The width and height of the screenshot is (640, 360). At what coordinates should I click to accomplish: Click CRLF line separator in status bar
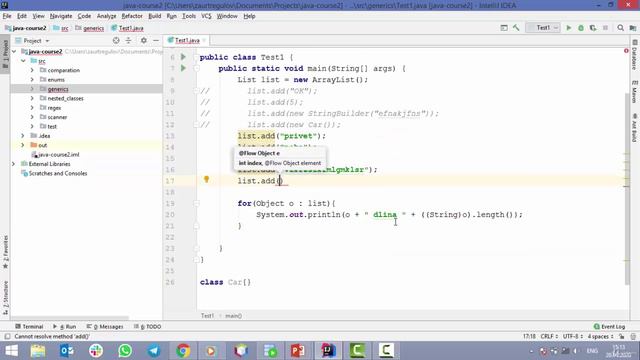click(549, 337)
